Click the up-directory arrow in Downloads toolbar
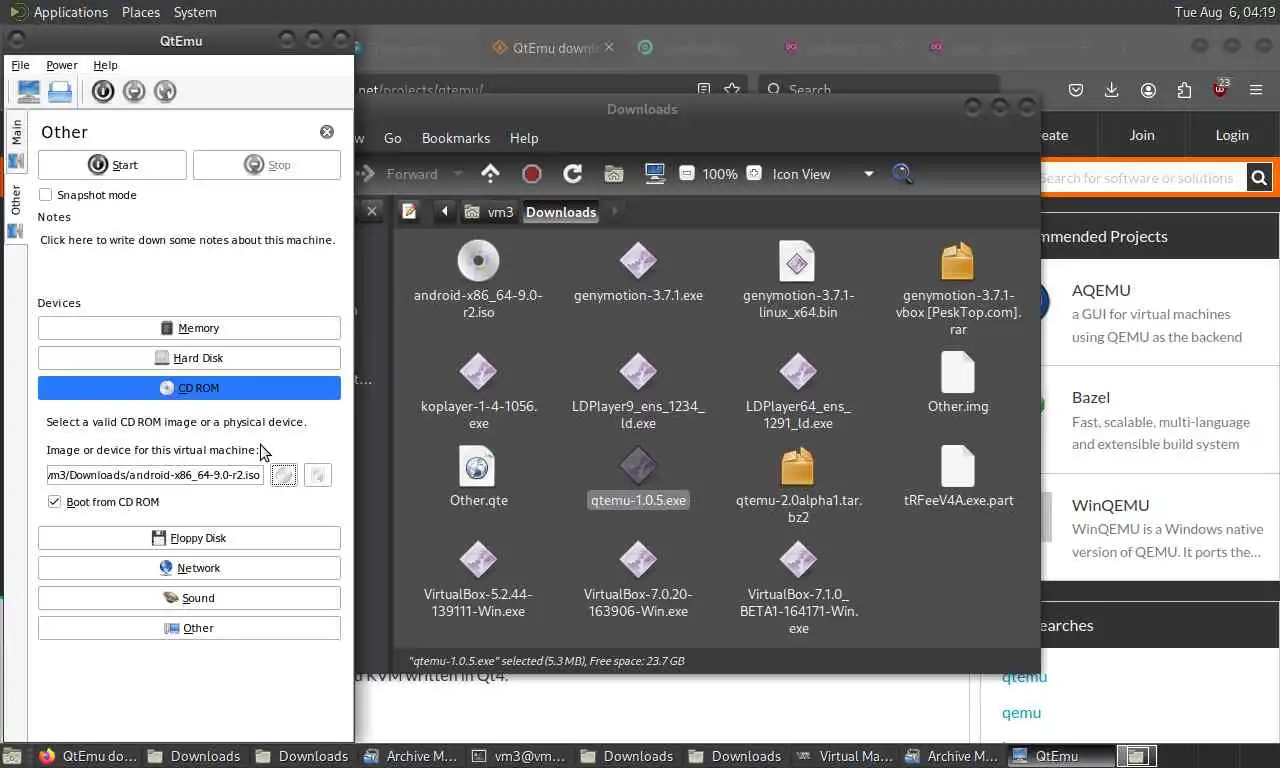 coord(490,174)
